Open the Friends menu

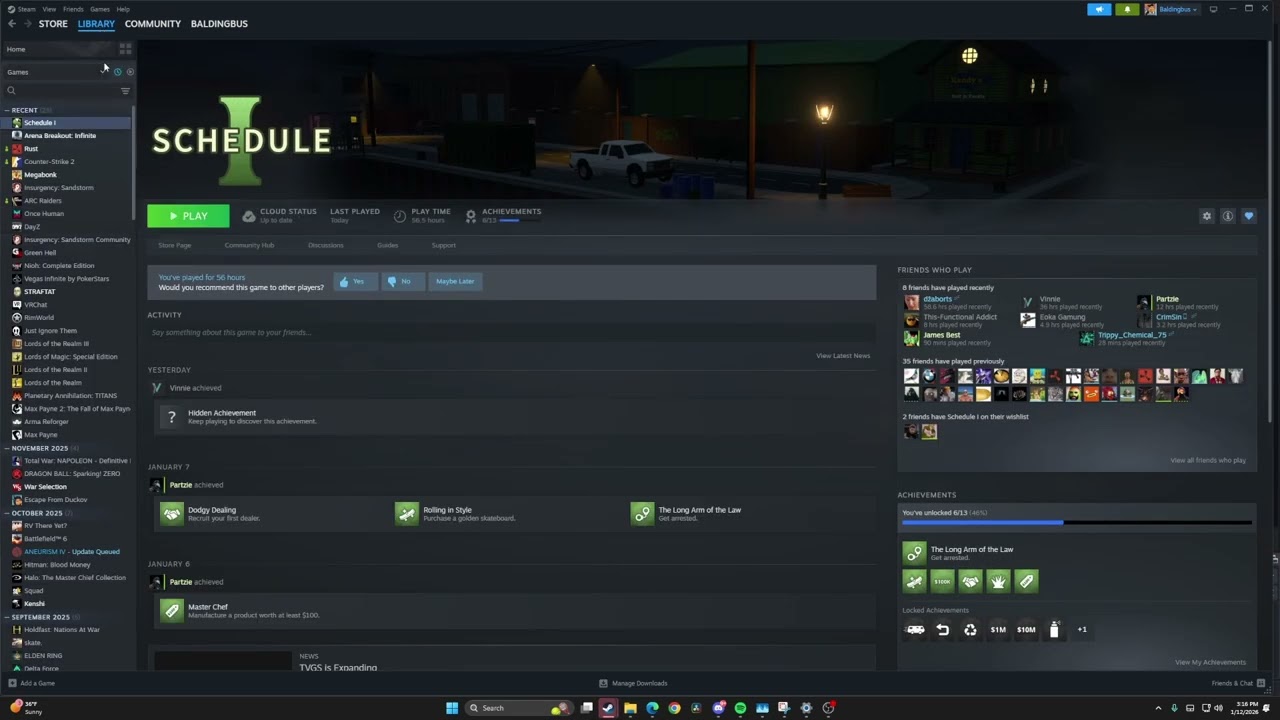click(73, 9)
